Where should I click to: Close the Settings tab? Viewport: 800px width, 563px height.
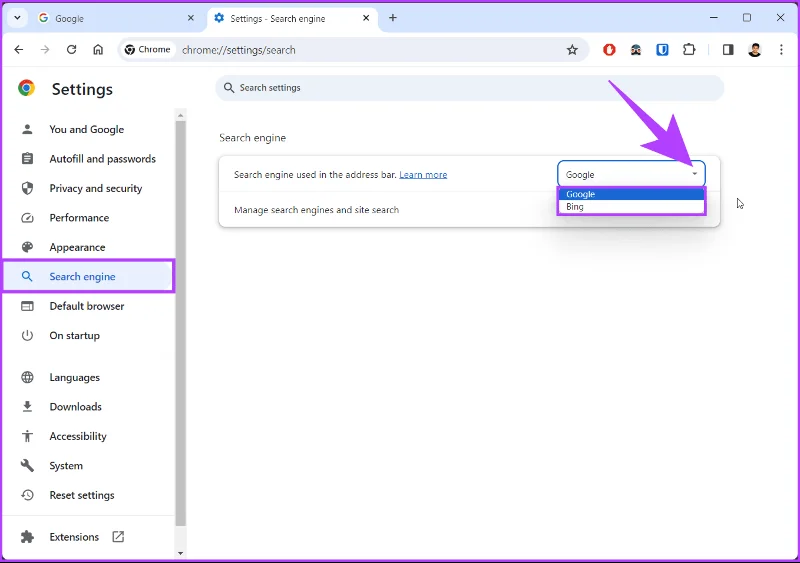tap(366, 18)
